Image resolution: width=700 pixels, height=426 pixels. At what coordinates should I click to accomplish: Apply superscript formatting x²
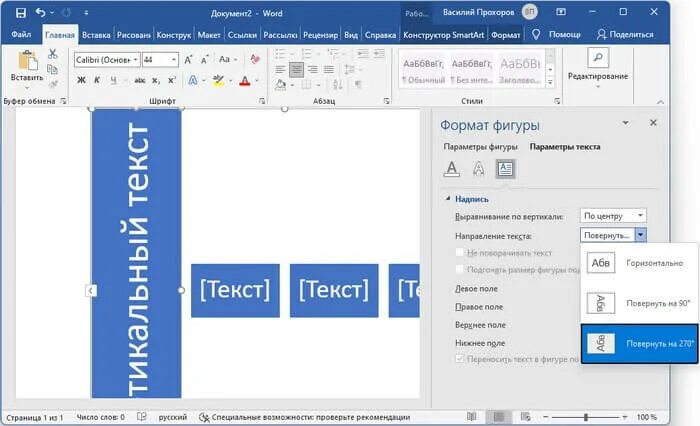point(171,80)
